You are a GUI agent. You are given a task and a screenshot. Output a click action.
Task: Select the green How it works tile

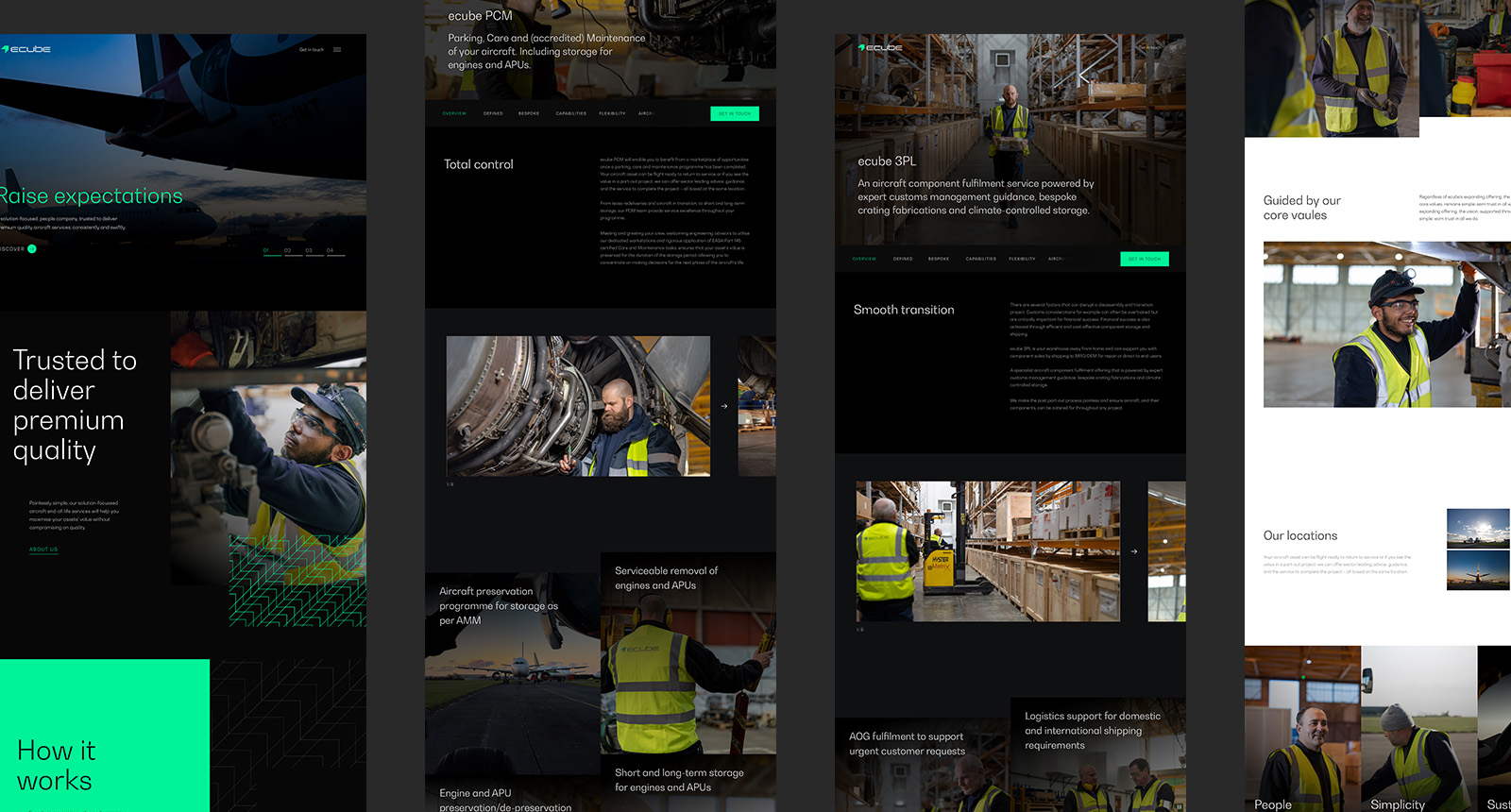(x=104, y=735)
